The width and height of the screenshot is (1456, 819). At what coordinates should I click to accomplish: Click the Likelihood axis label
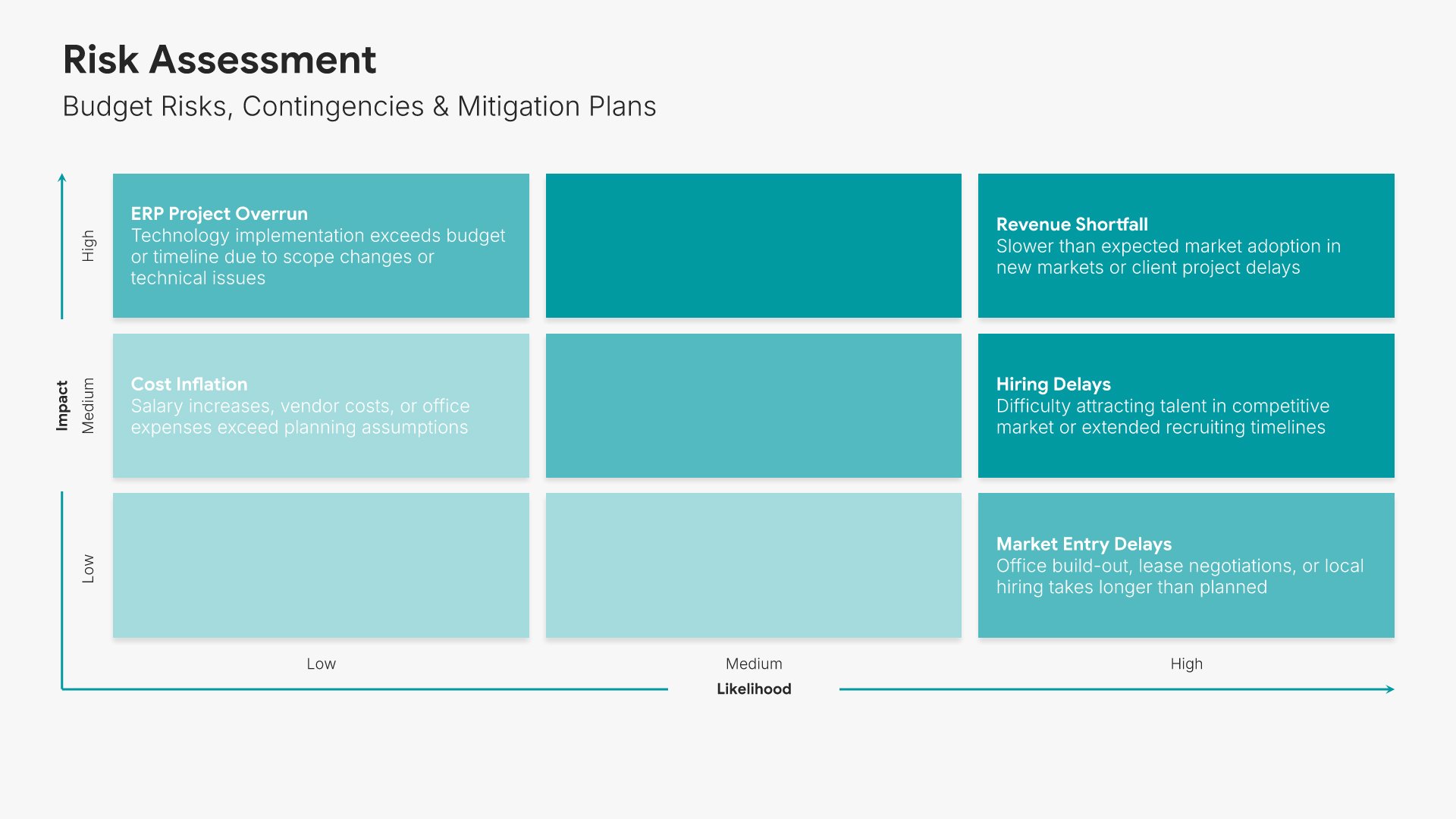(754, 689)
